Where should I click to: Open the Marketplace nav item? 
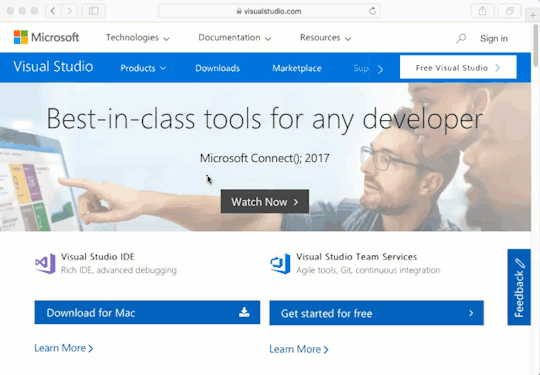[297, 68]
